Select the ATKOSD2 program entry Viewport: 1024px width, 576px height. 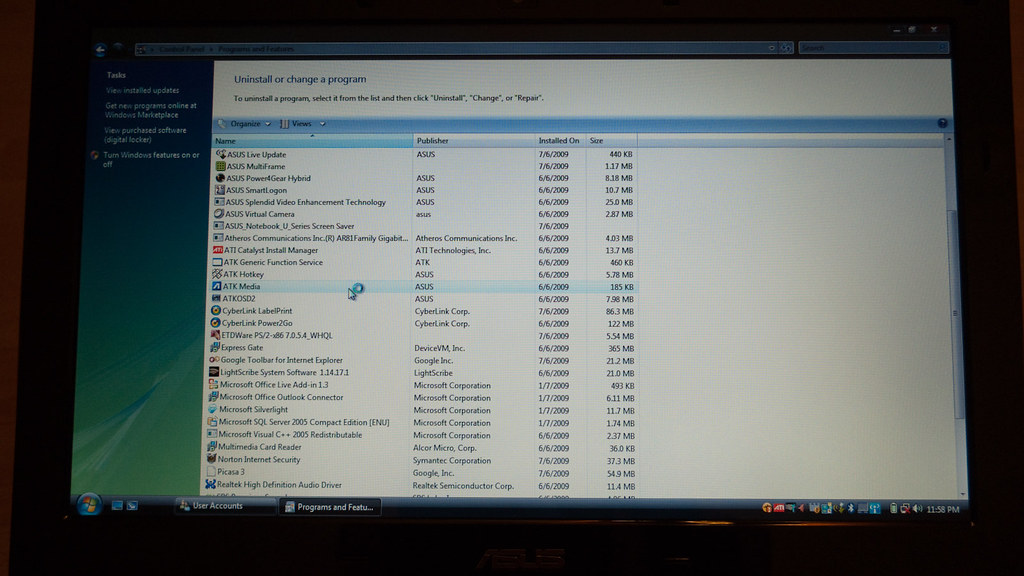[x=424, y=299]
